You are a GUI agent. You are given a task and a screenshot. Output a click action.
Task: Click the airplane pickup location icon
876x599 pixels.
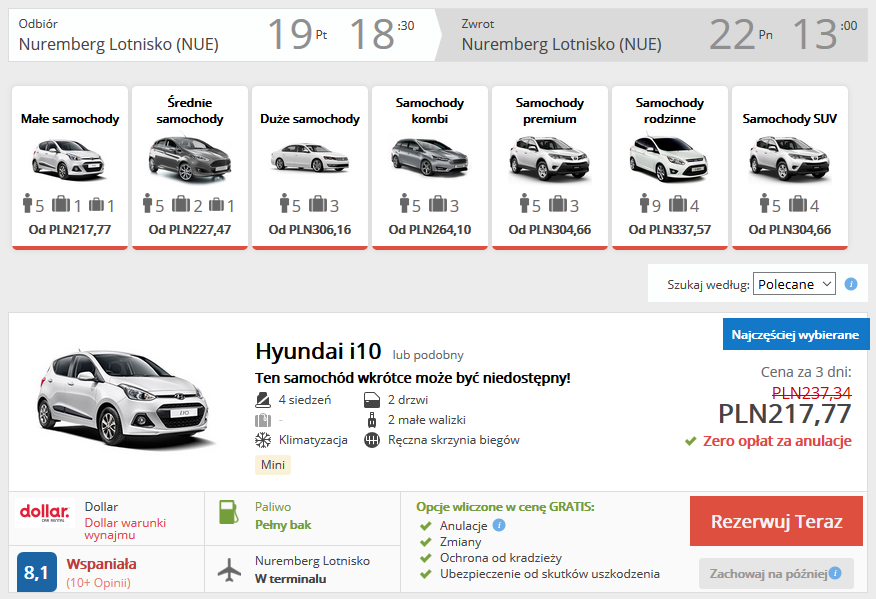(229, 570)
